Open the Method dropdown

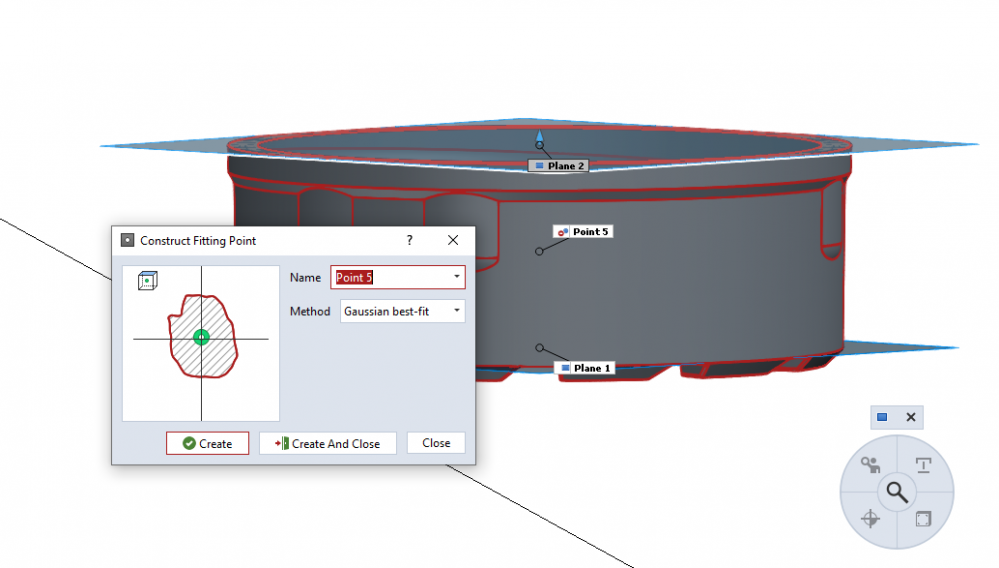click(402, 311)
